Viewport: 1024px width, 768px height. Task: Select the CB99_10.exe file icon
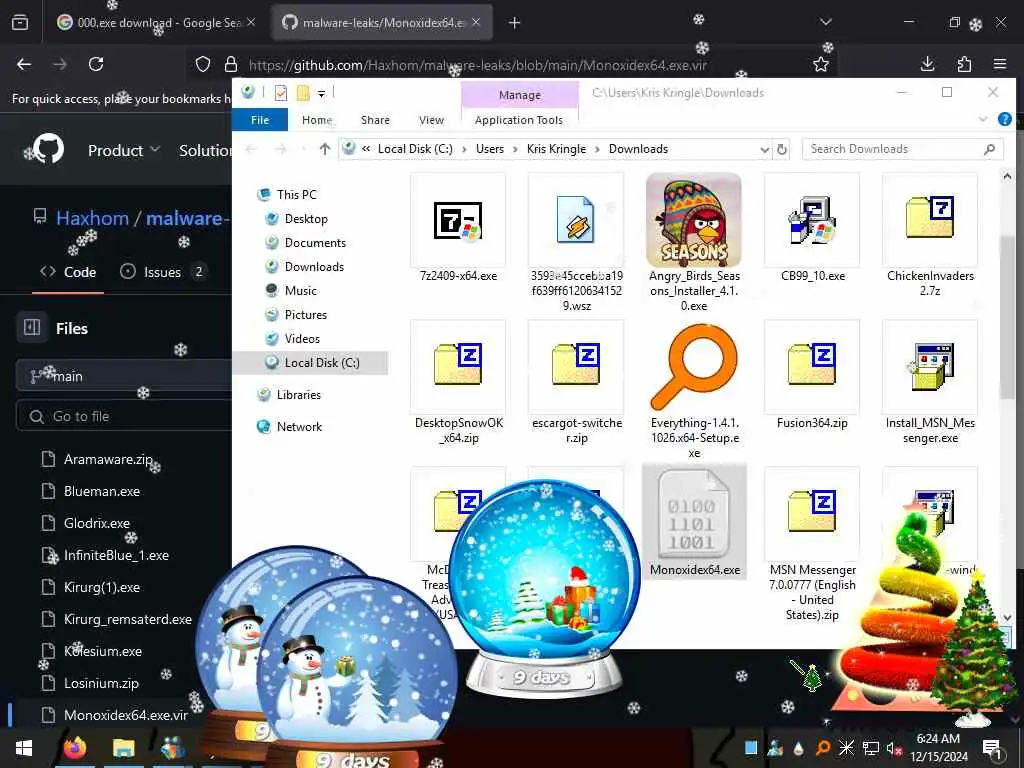(x=812, y=220)
